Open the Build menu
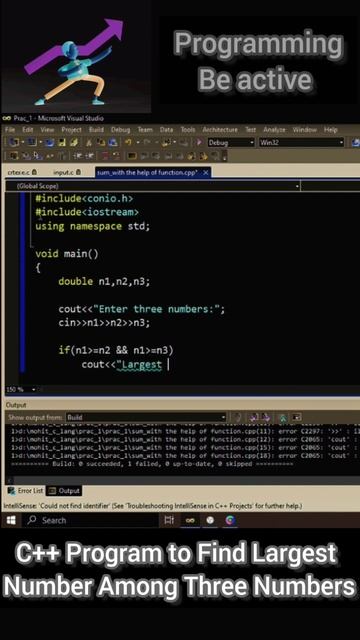Image resolution: width=360 pixels, height=640 pixels. click(96, 129)
